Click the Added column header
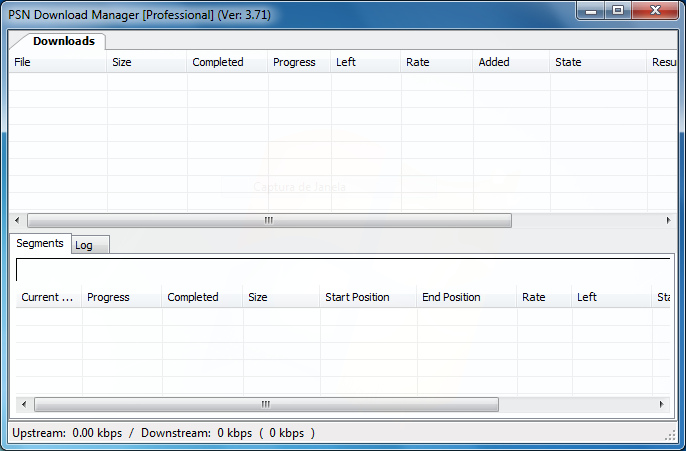 (511, 62)
